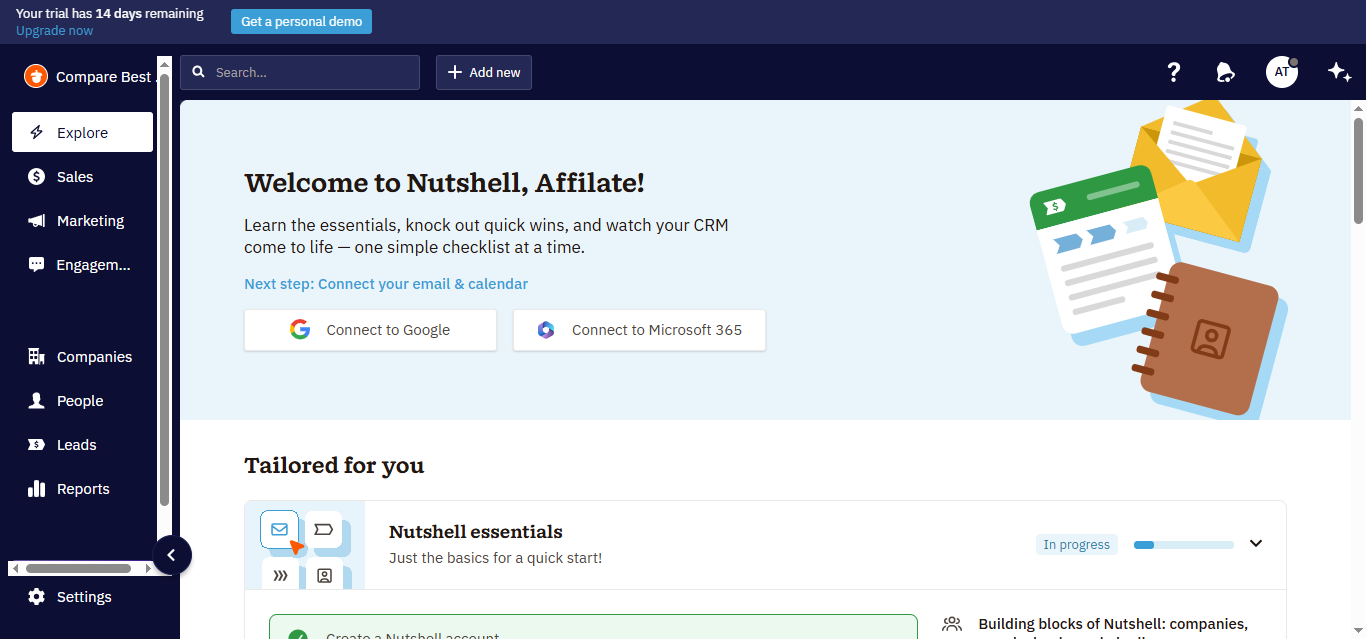The height and width of the screenshot is (639, 1366).
Task: Open the Marketing menu item
Action: coord(82,220)
